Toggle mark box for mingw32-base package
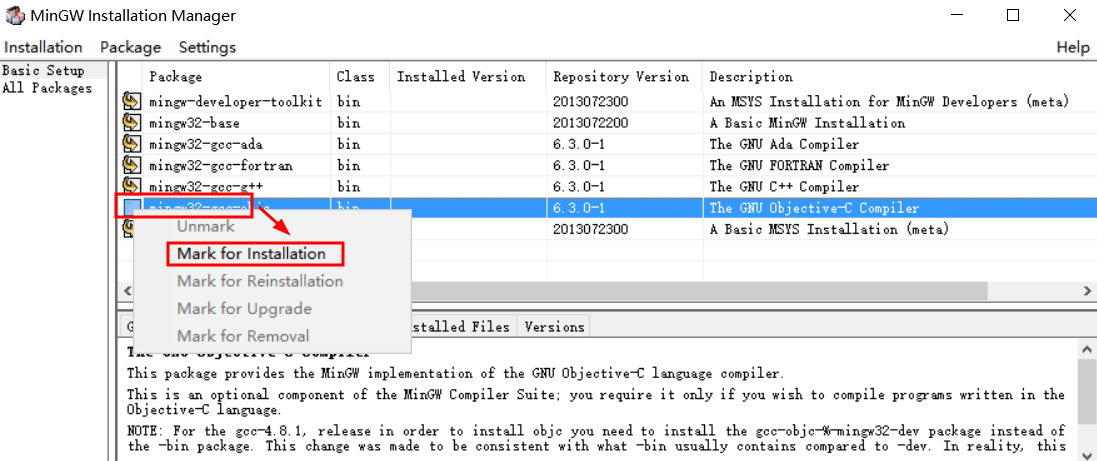Viewport: 1097px width, 461px height. point(131,123)
